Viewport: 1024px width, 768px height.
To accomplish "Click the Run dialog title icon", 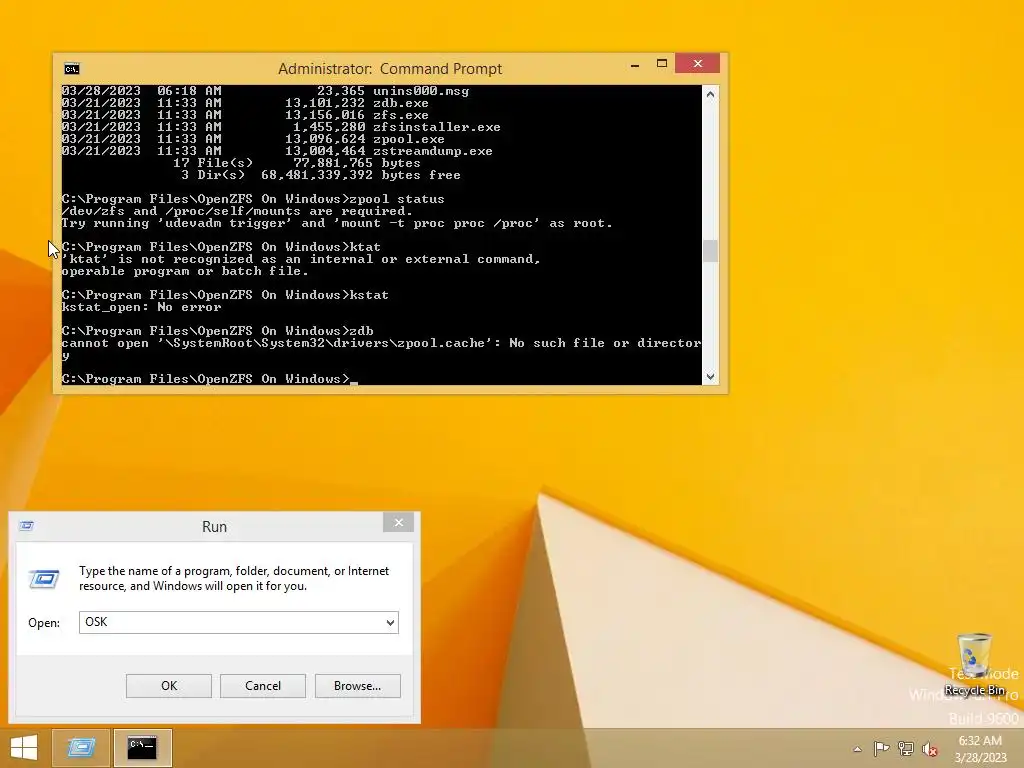I will click(x=26, y=526).
